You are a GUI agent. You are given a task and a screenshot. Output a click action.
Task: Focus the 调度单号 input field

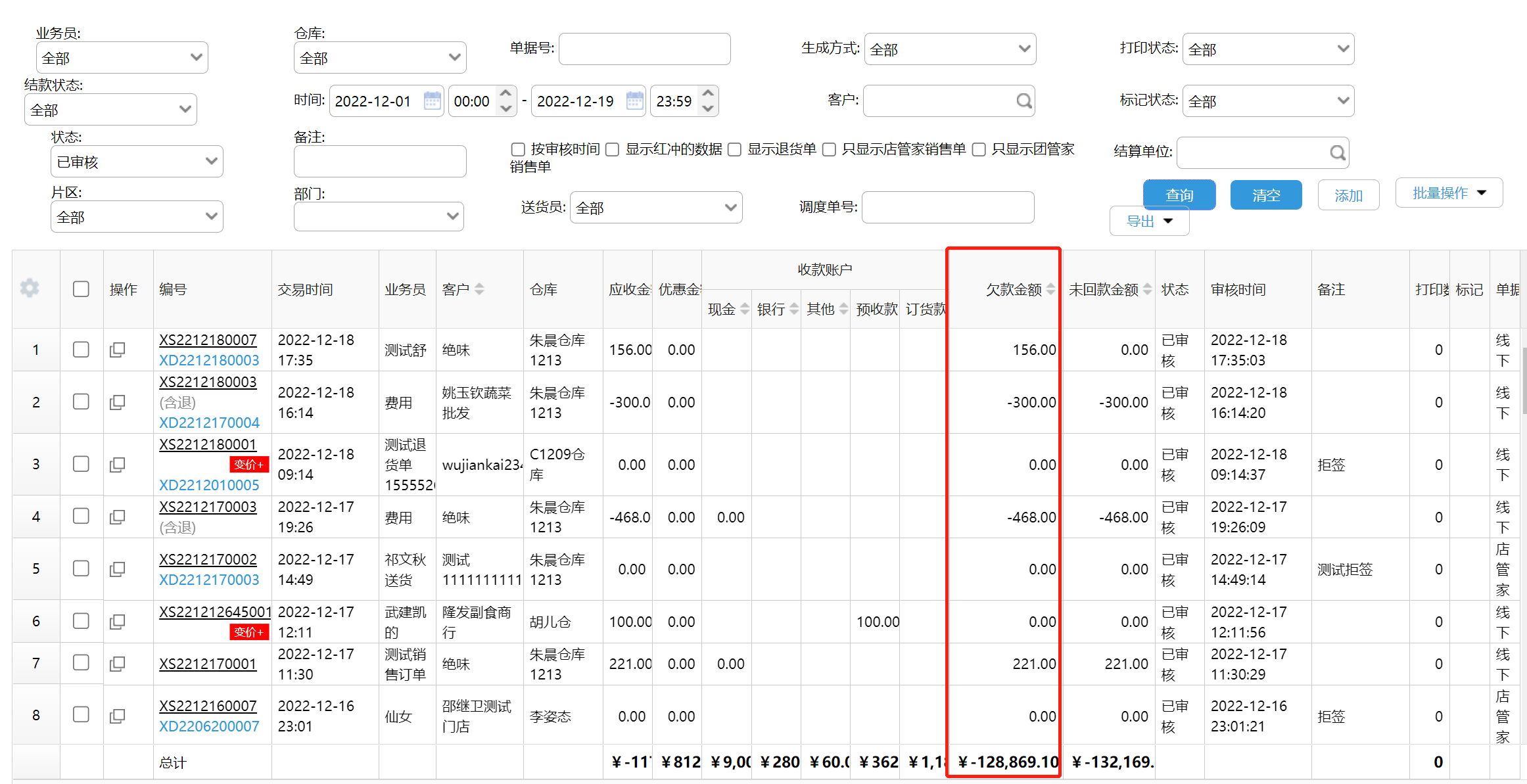(x=948, y=208)
